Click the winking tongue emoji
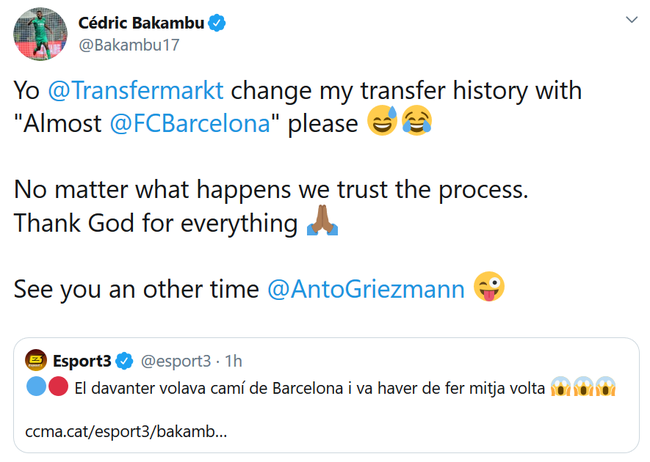Screen dimensions: 650x462 click(x=489, y=287)
